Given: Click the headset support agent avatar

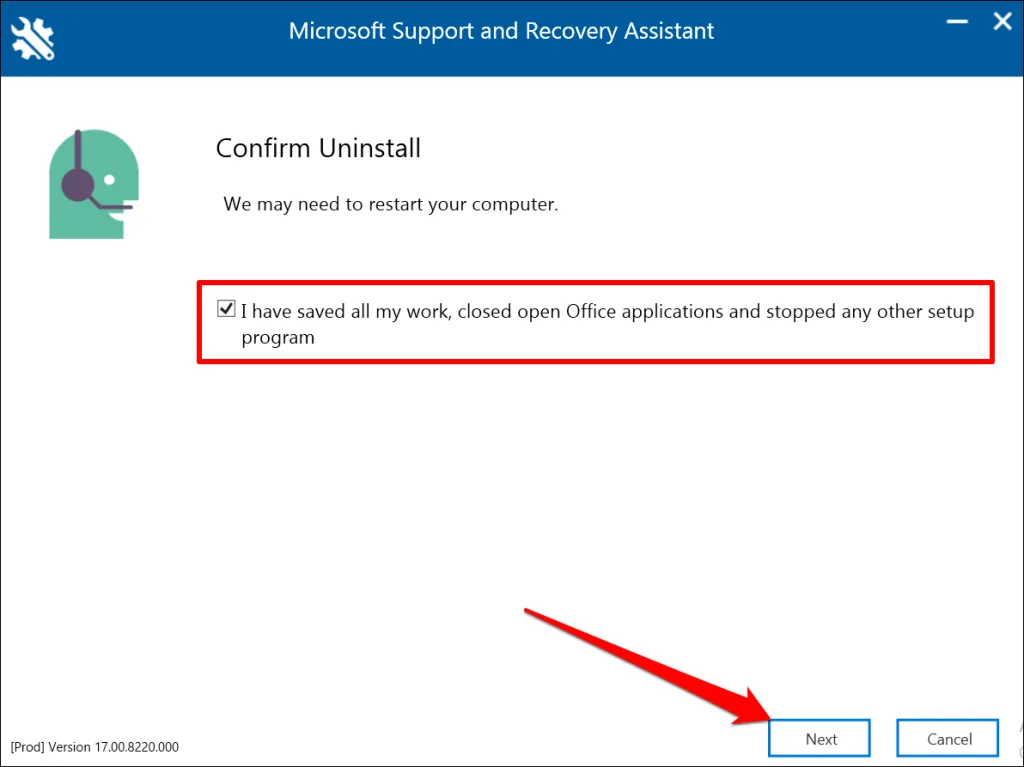Looking at the screenshot, I should pyautogui.click(x=92, y=184).
